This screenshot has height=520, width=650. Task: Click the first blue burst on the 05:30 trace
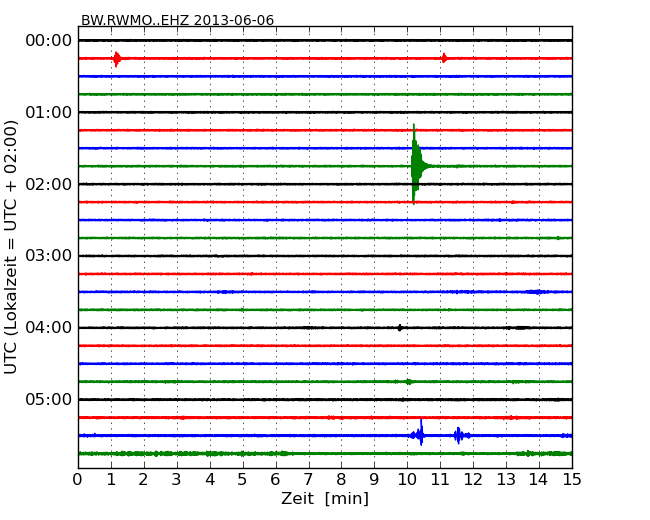click(x=417, y=434)
